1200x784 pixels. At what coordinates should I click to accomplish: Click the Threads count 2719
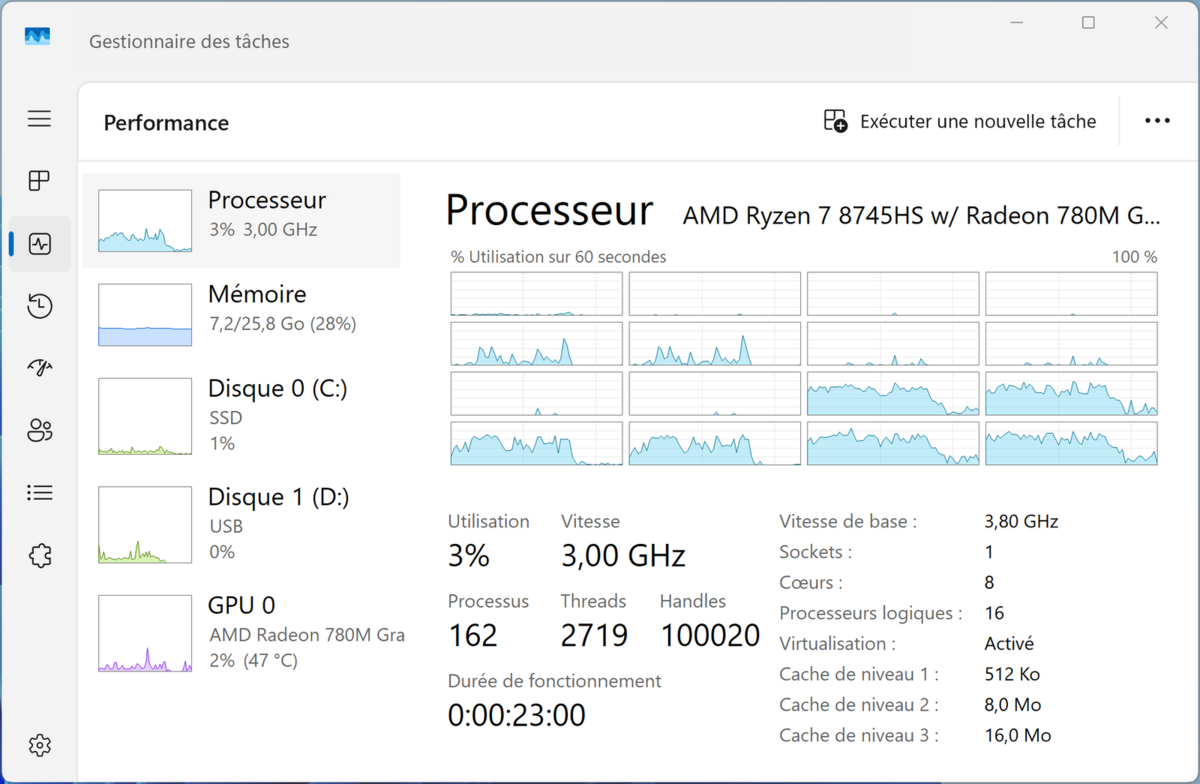[x=594, y=635]
